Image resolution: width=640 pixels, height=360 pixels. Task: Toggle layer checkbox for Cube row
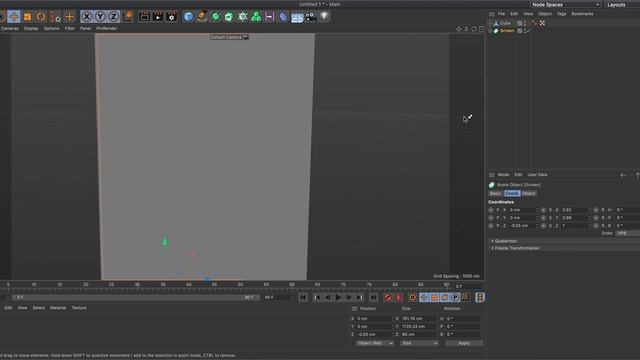coord(520,23)
